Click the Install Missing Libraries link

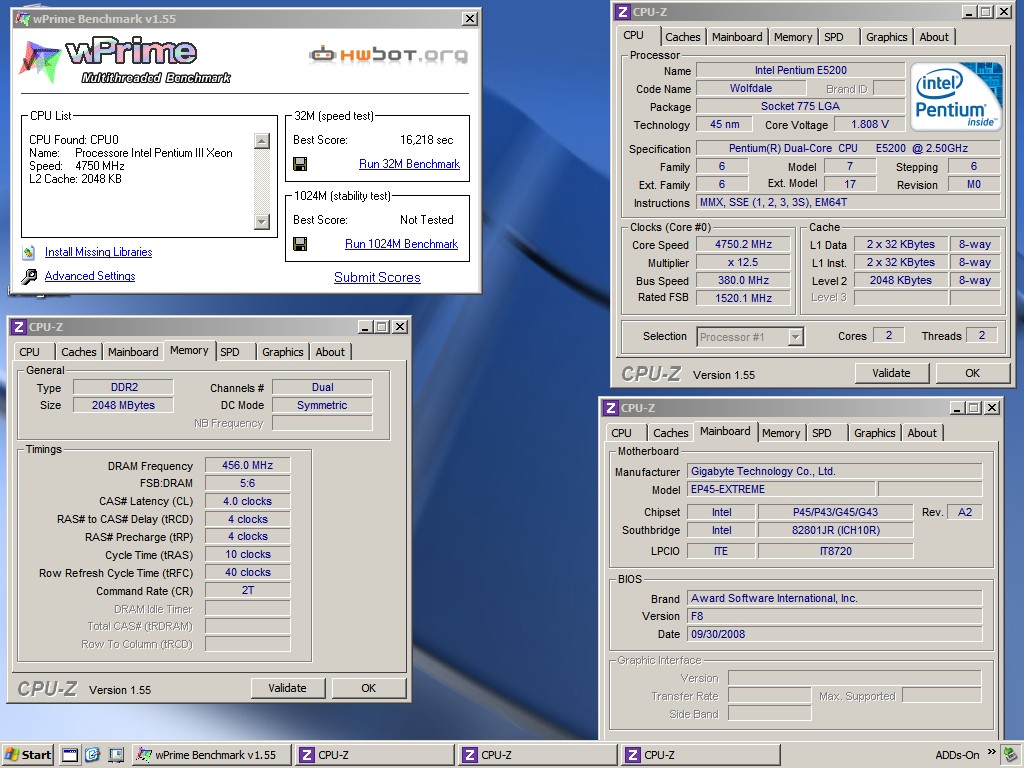point(99,252)
